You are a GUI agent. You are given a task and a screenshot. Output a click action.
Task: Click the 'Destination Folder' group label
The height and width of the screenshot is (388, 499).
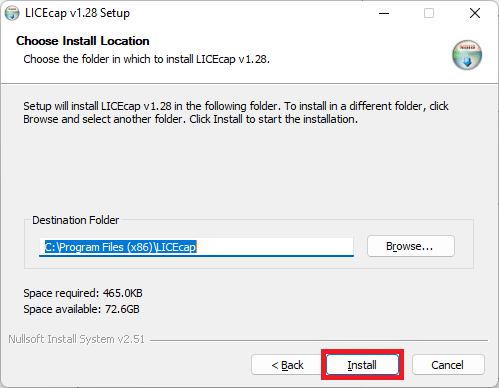(x=75, y=220)
